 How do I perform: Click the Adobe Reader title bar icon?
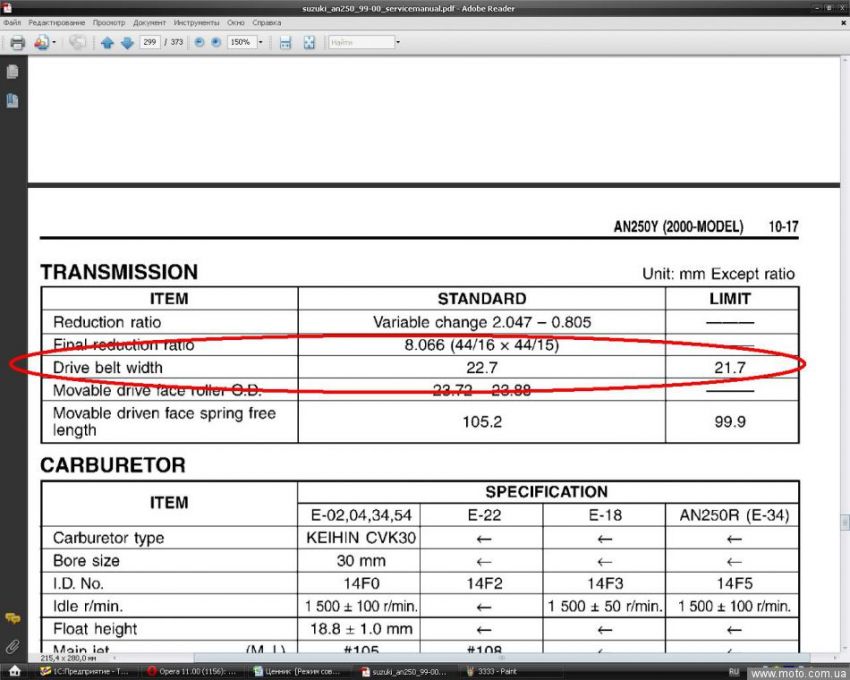click(x=7, y=7)
